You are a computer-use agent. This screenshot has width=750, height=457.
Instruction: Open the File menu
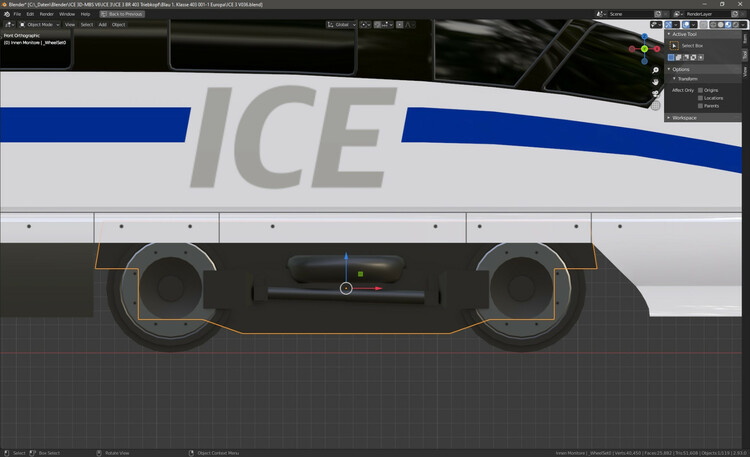click(17, 14)
